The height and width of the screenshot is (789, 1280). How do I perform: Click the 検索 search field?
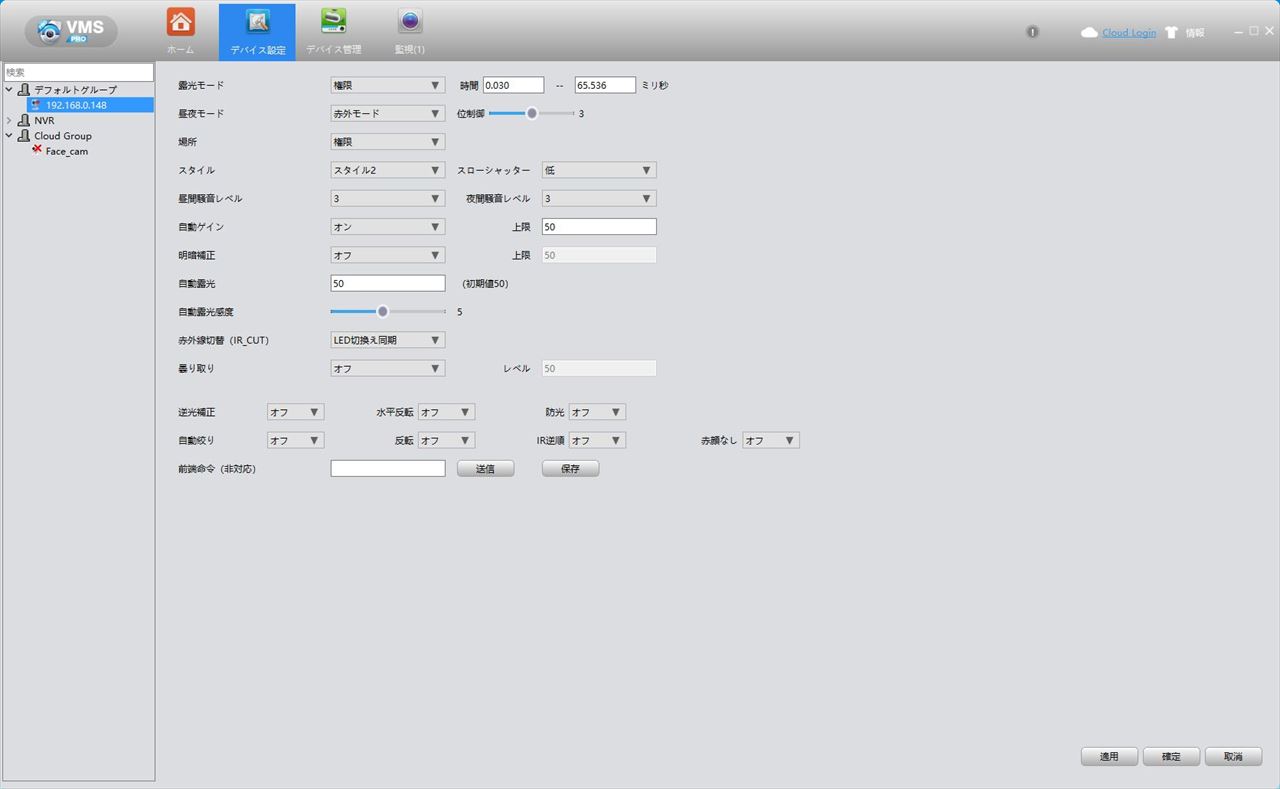(x=79, y=72)
